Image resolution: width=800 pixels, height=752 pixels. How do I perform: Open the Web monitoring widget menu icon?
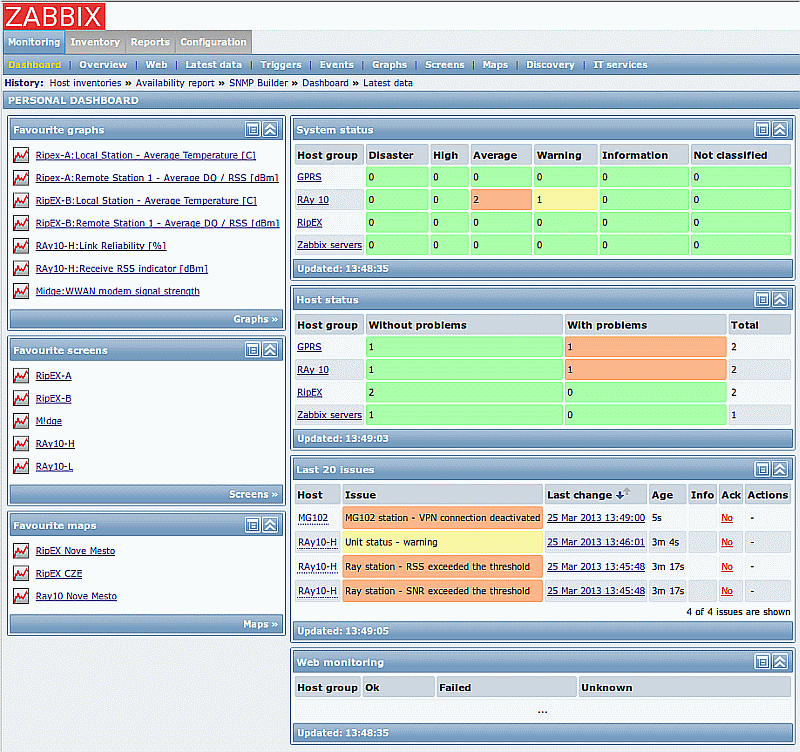[x=762, y=662]
